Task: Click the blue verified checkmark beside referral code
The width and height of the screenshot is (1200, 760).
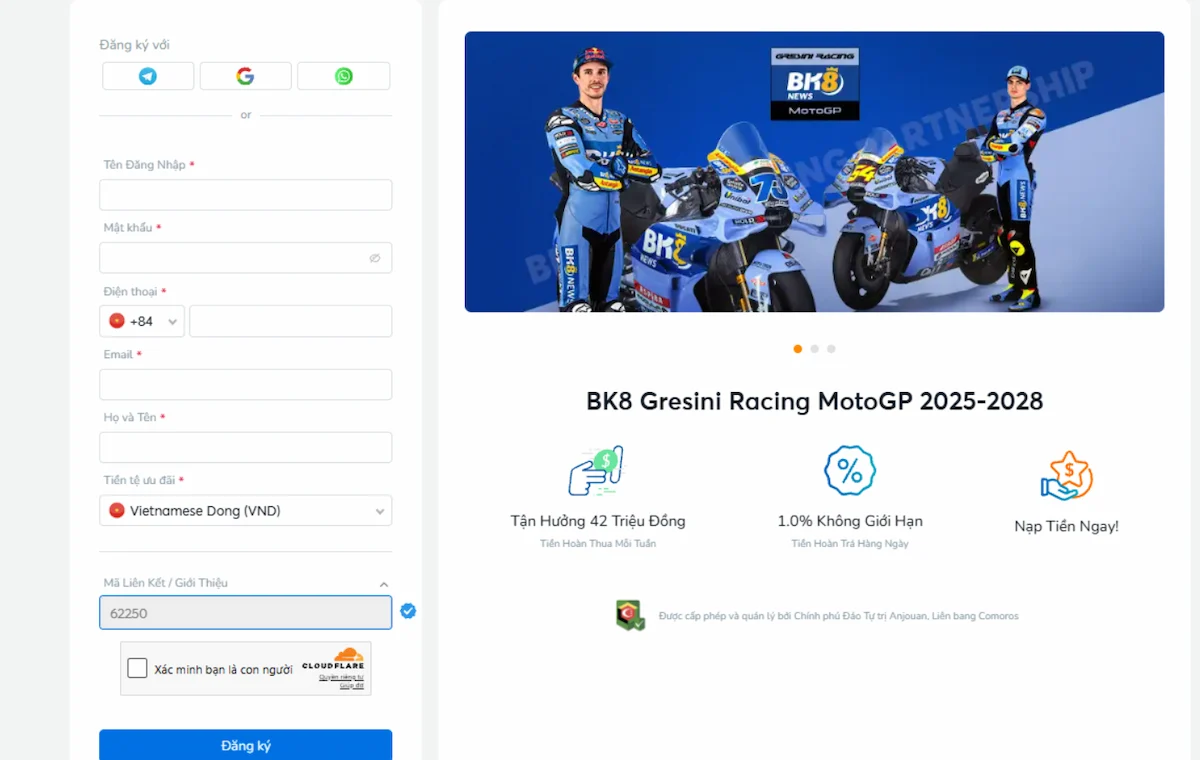Action: 408,611
